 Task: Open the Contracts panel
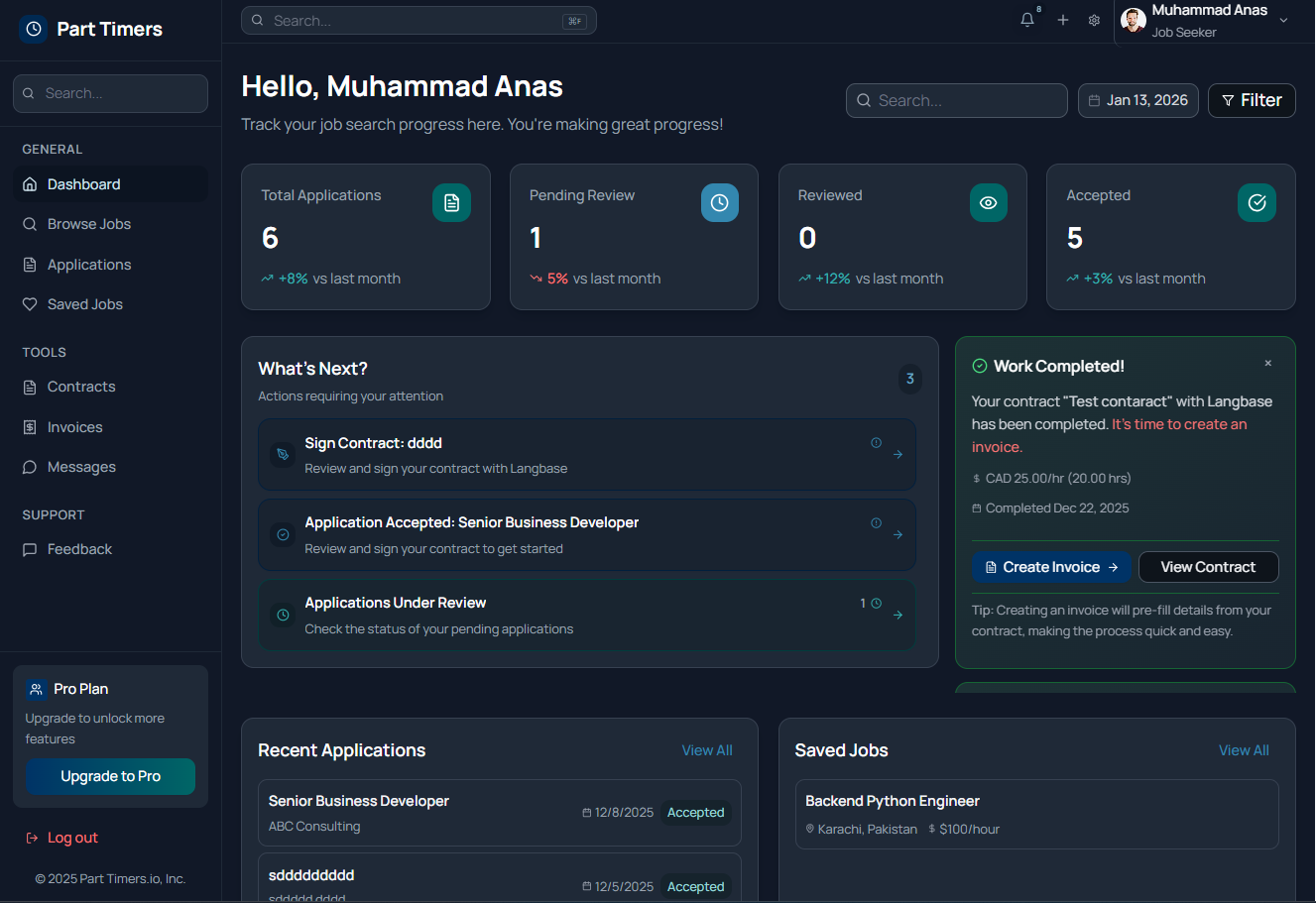click(x=81, y=387)
